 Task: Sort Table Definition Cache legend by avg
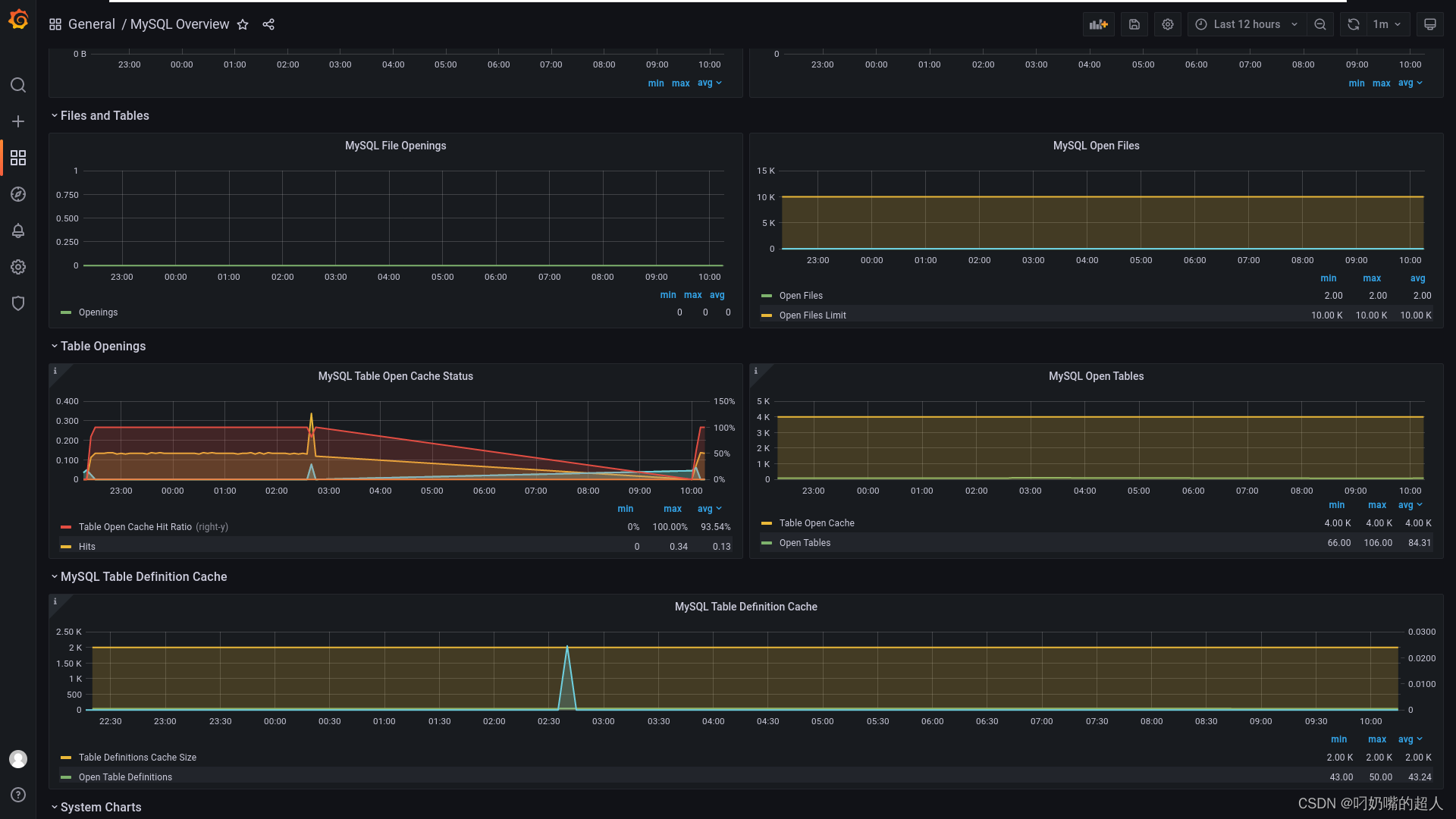pyautogui.click(x=1410, y=739)
